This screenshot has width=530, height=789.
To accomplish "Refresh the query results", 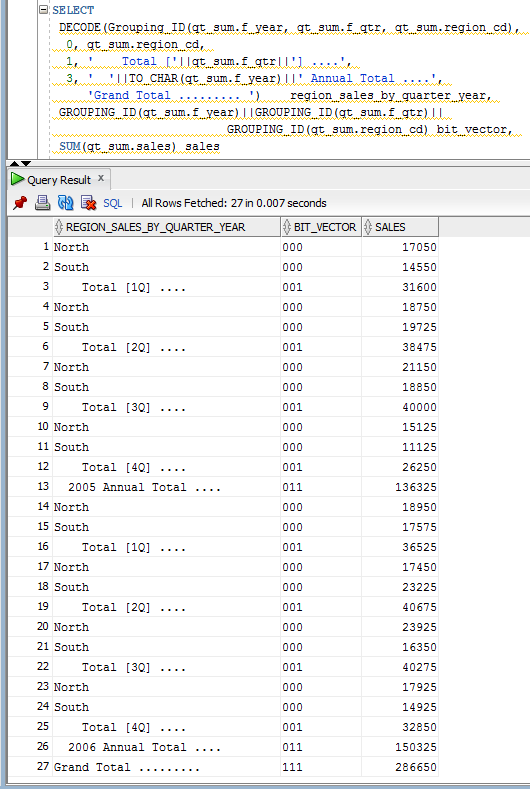I will click(65, 203).
